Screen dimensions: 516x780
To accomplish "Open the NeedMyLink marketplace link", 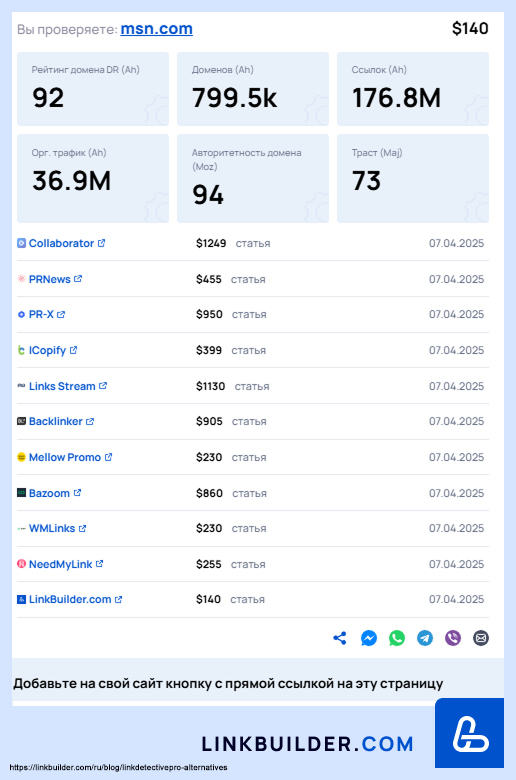I will 60,564.
